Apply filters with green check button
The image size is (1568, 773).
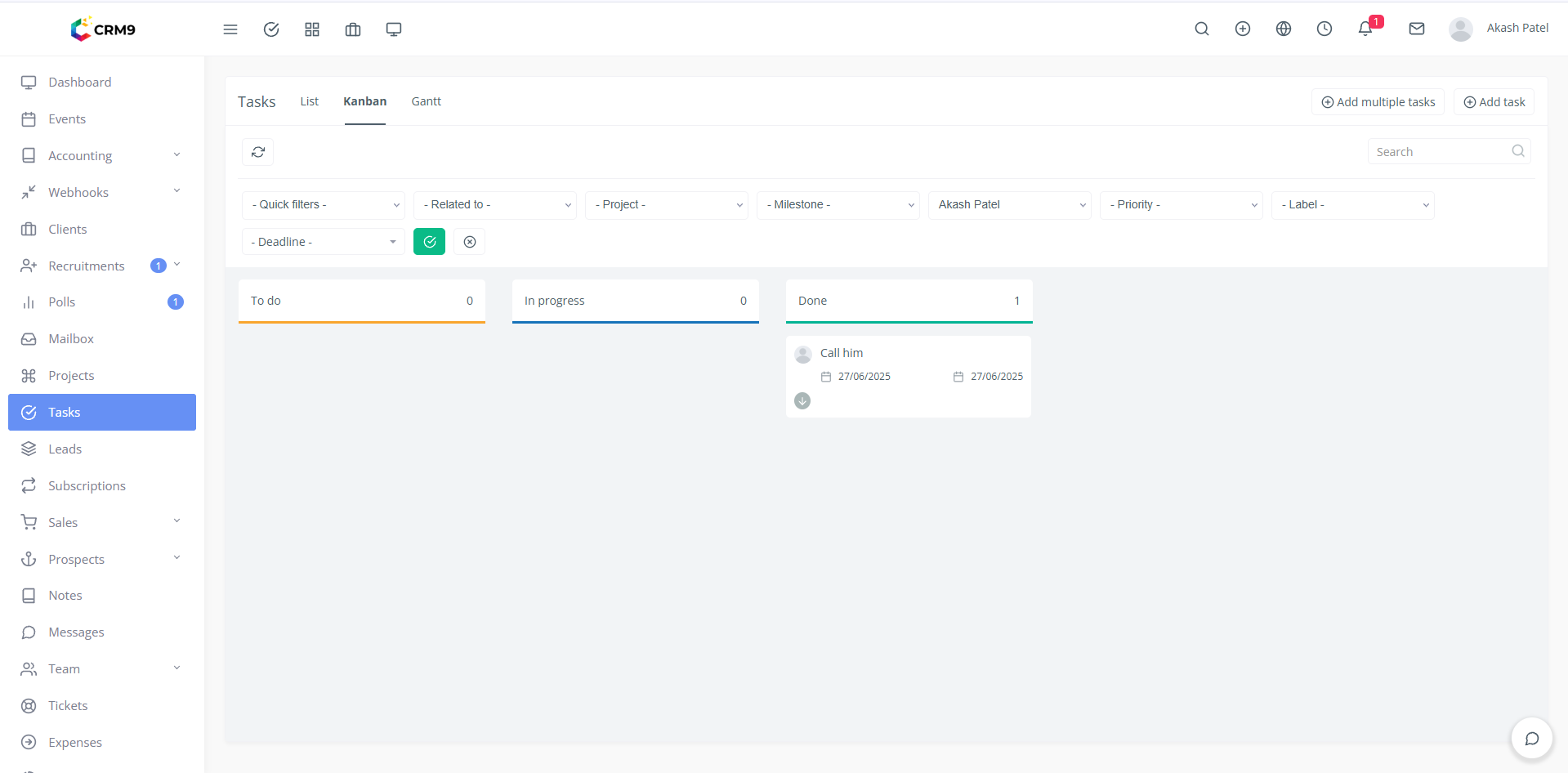point(429,242)
